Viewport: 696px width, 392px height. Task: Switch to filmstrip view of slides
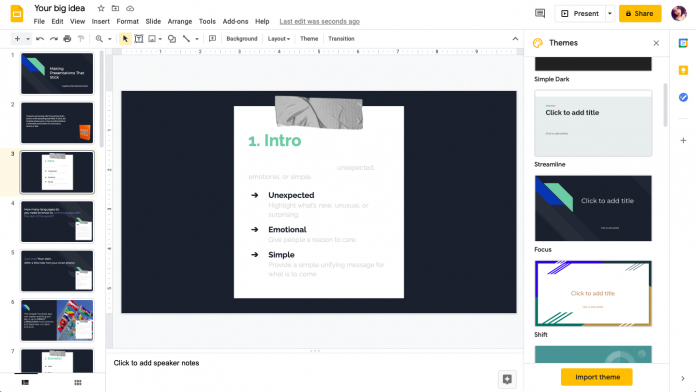pyautogui.click(x=25, y=383)
